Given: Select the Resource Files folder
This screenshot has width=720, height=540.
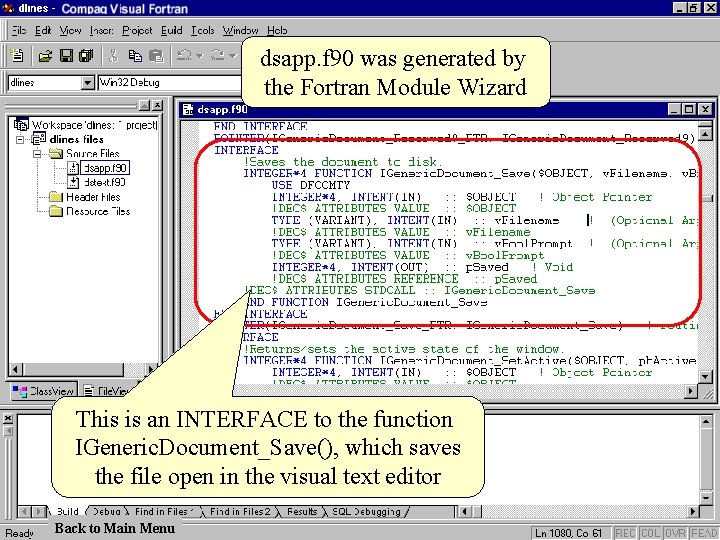Looking at the screenshot, I should (98, 211).
